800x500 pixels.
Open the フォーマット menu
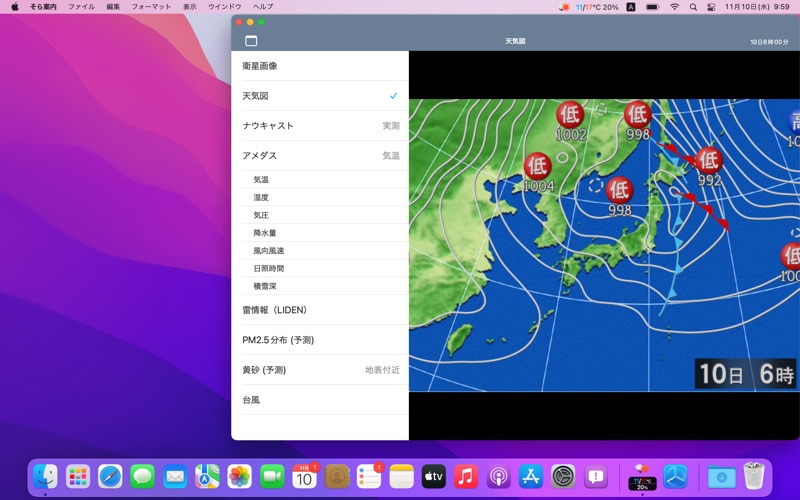[x=151, y=7]
